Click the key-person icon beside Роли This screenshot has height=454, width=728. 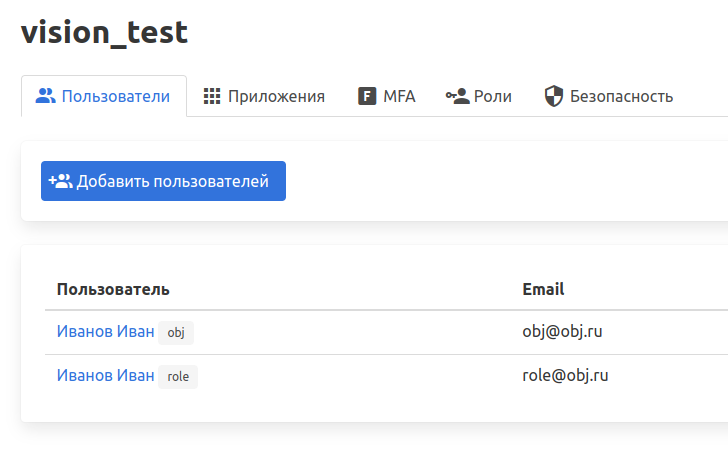click(458, 97)
